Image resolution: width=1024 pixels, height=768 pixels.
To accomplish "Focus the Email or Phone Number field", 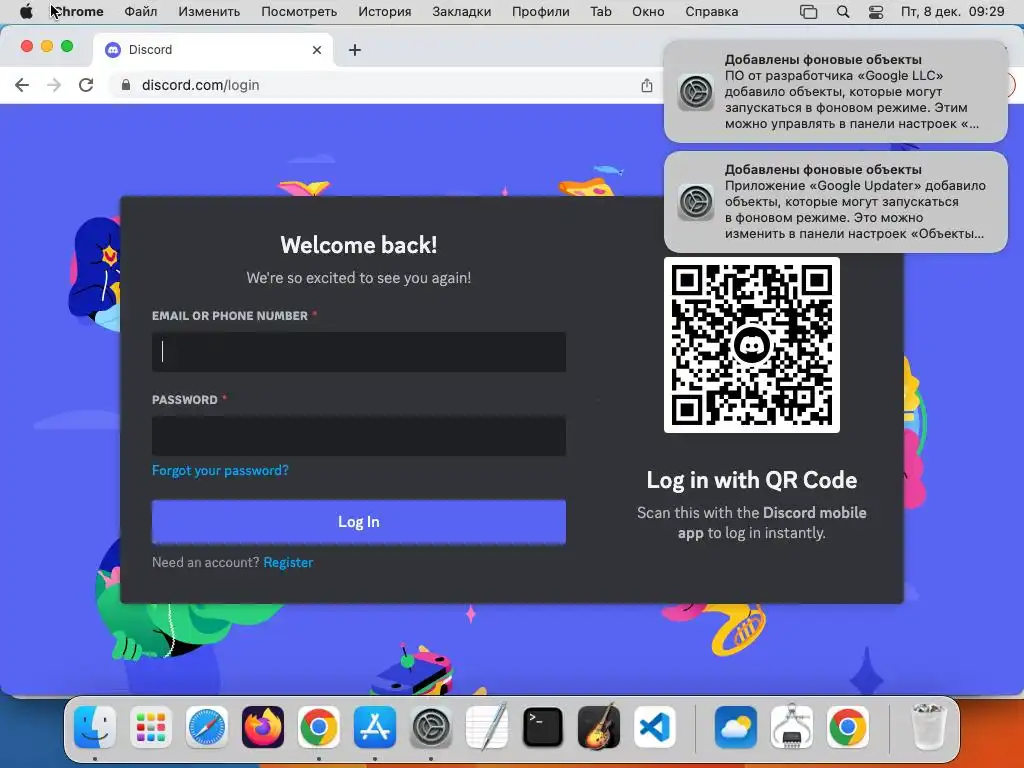I will coord(359,352).
